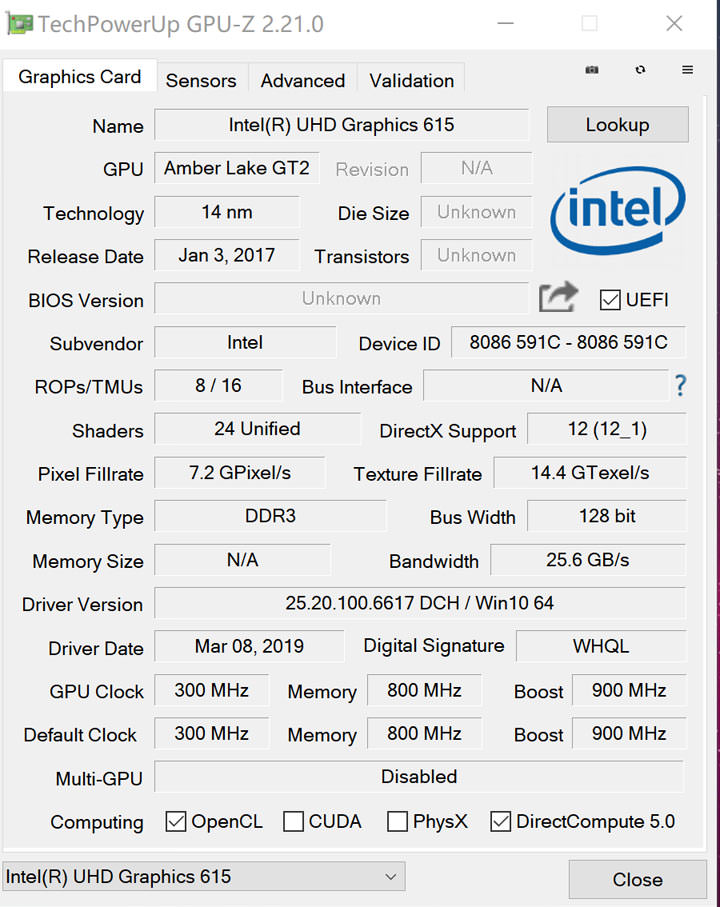Image resolution: width=720 pixels, height=907 pixels.
Task: Toggle the UEFI checkbox
Action: [x=610, y=299]
